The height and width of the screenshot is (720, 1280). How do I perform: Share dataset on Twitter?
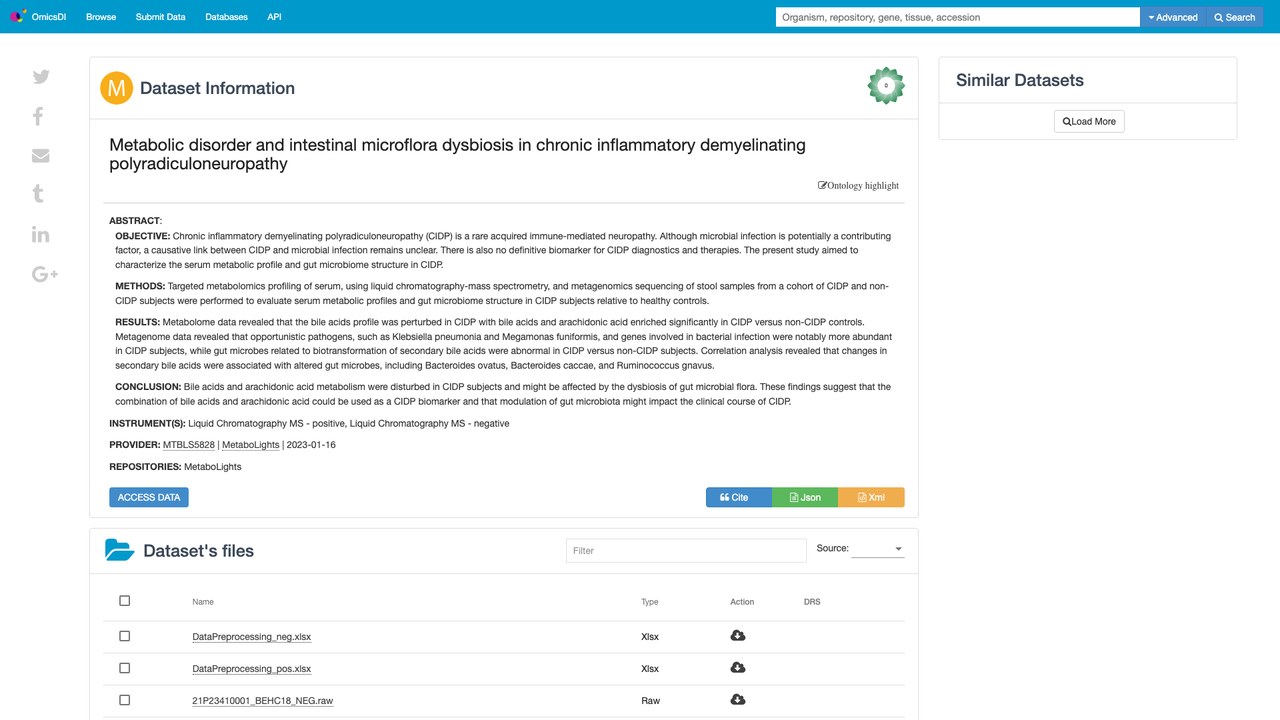[x=41, y=77]
